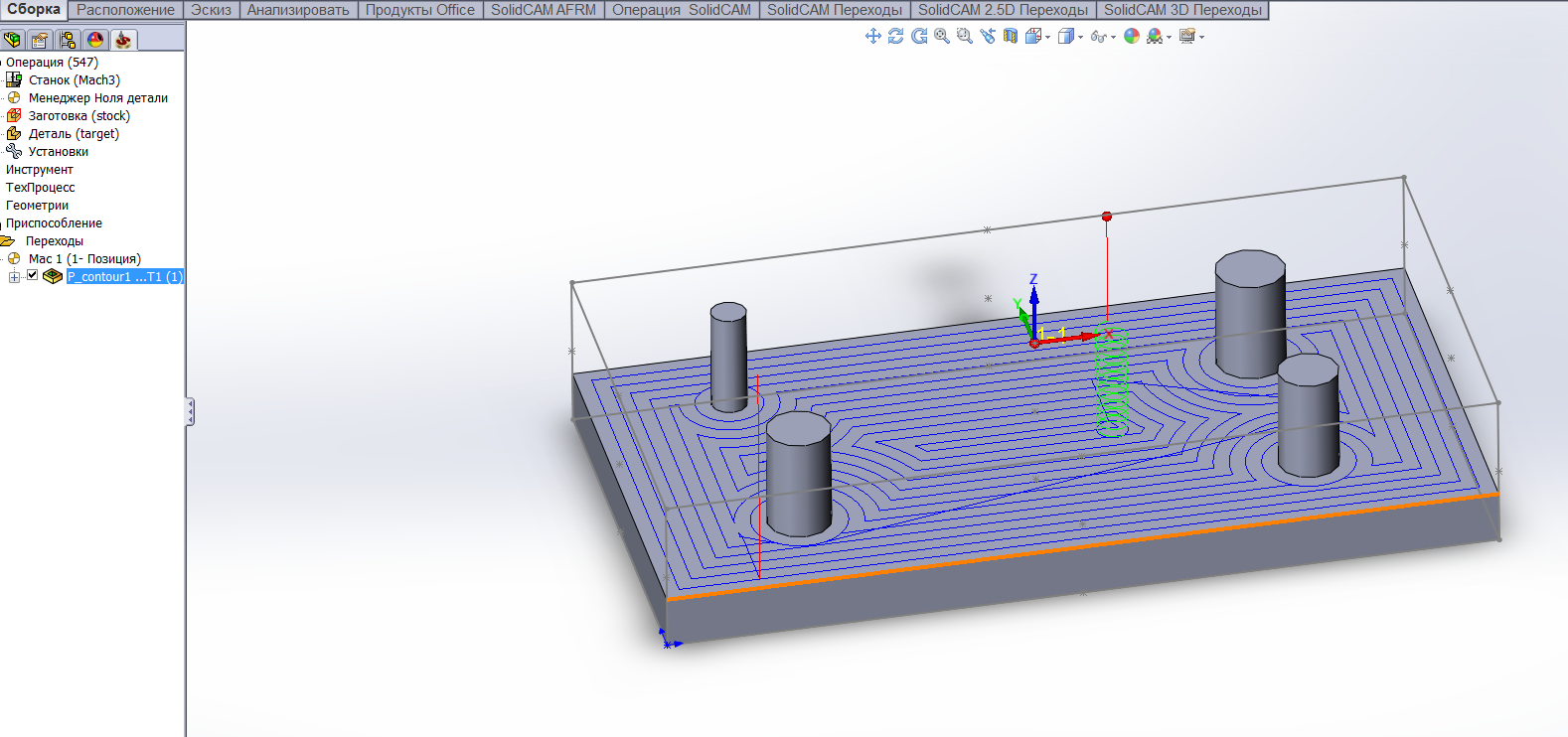
Task: Open the Эскиз tab
Action: pos(211,10)
